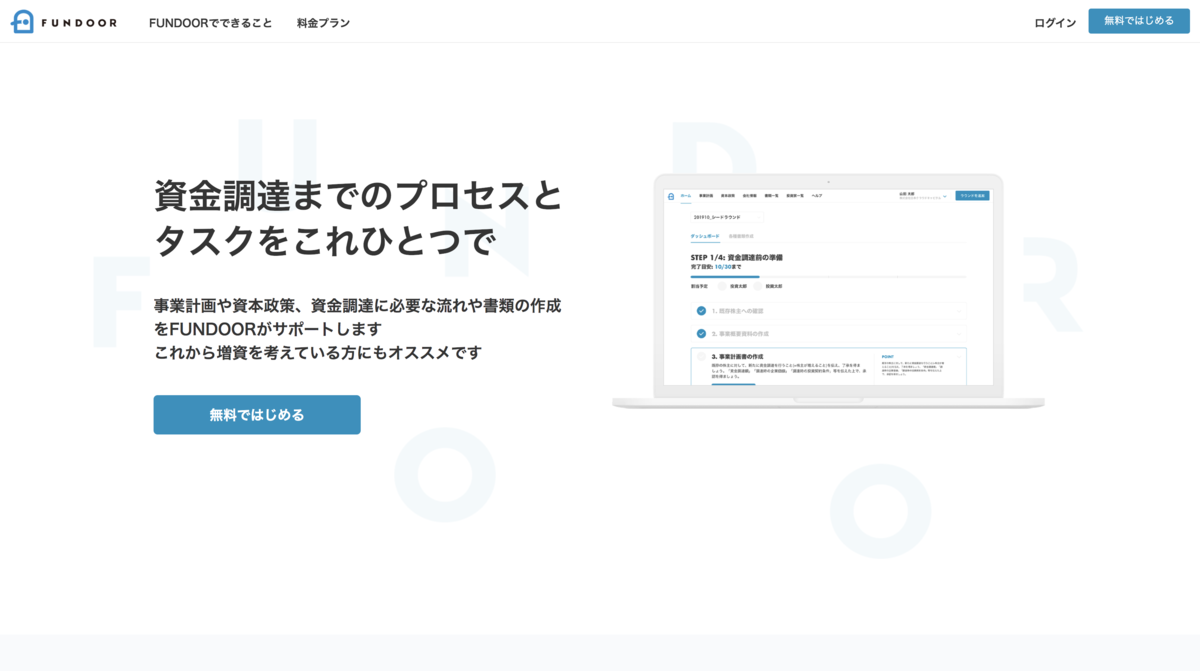The width and height of the screenshot is (1200, 671).
Task: Click the large 無料ではじめる button under the headline
Action: (x=257, y=415)
